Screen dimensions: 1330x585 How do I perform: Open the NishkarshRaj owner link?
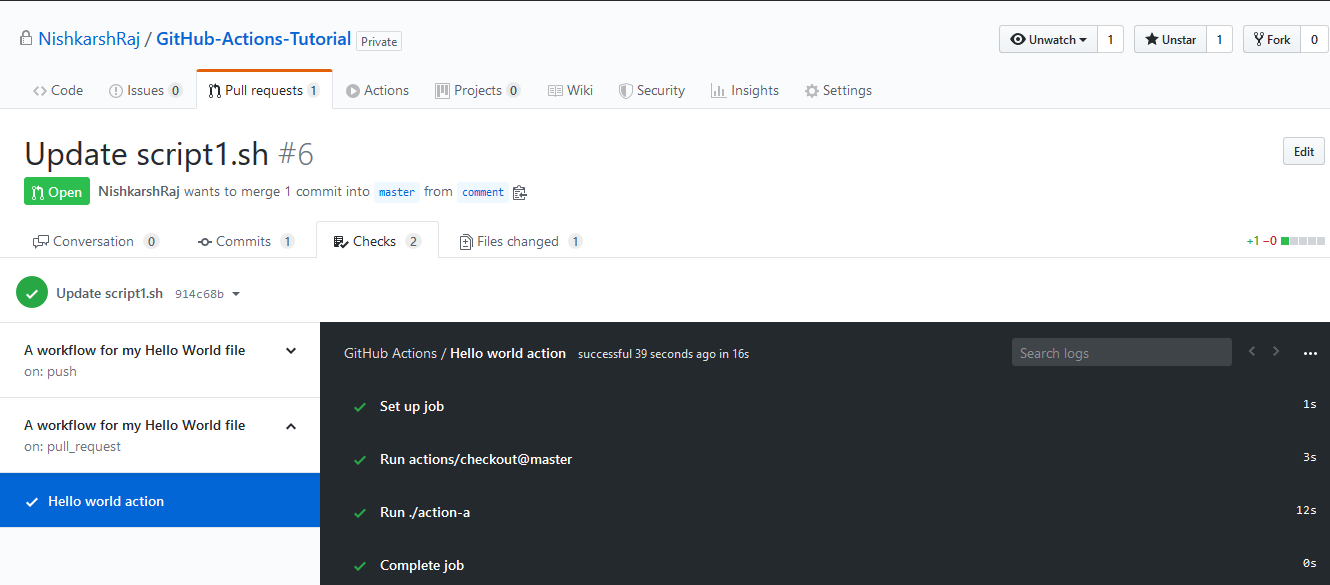[x=89, y=39]
